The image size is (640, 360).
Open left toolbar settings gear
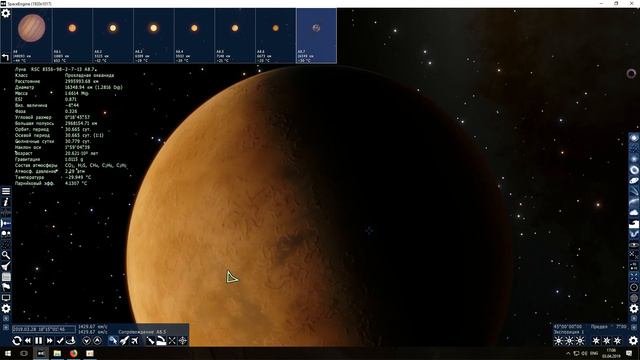coord(6,309)
